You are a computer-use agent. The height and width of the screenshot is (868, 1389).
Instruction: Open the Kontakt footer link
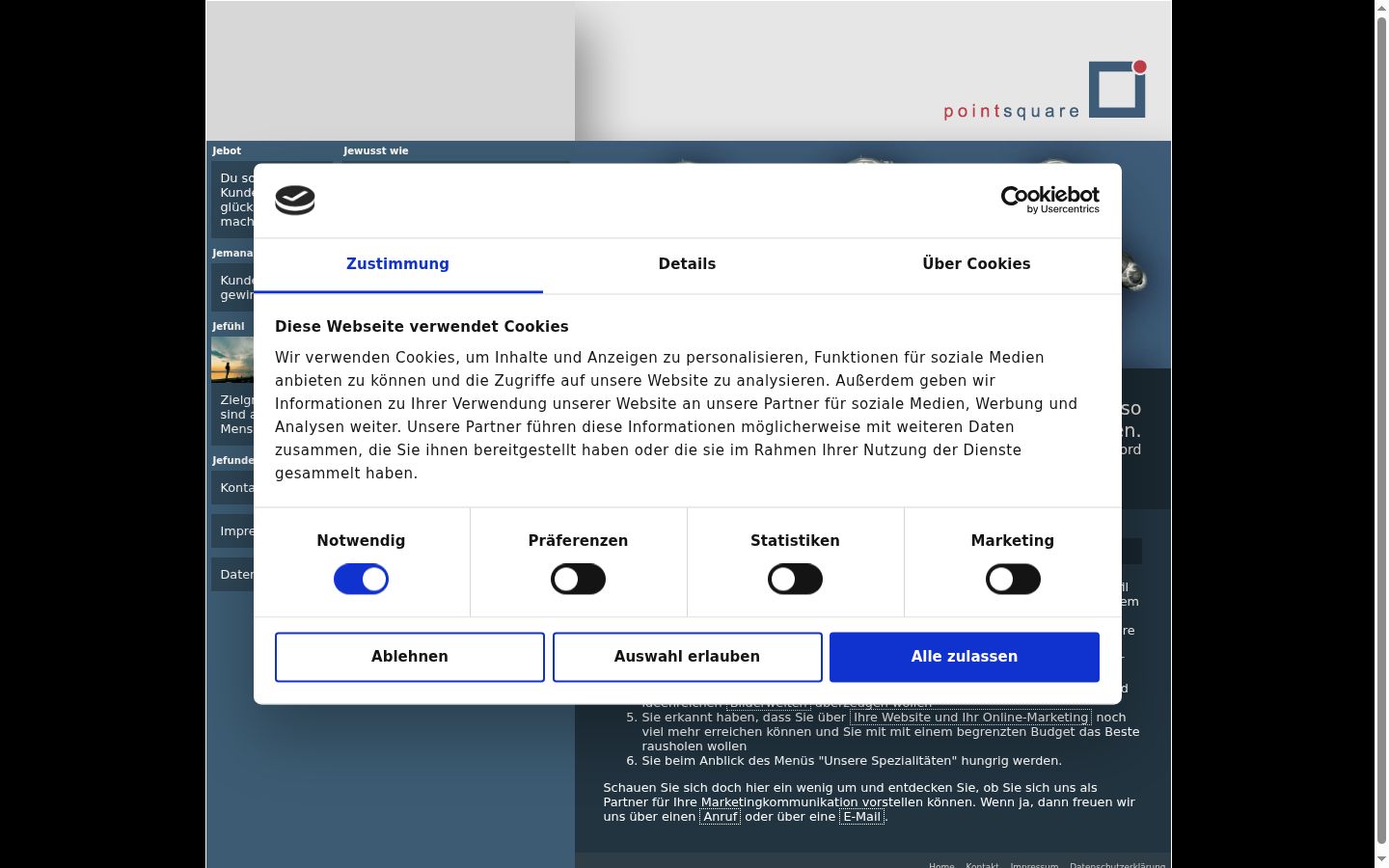point(982,865)
